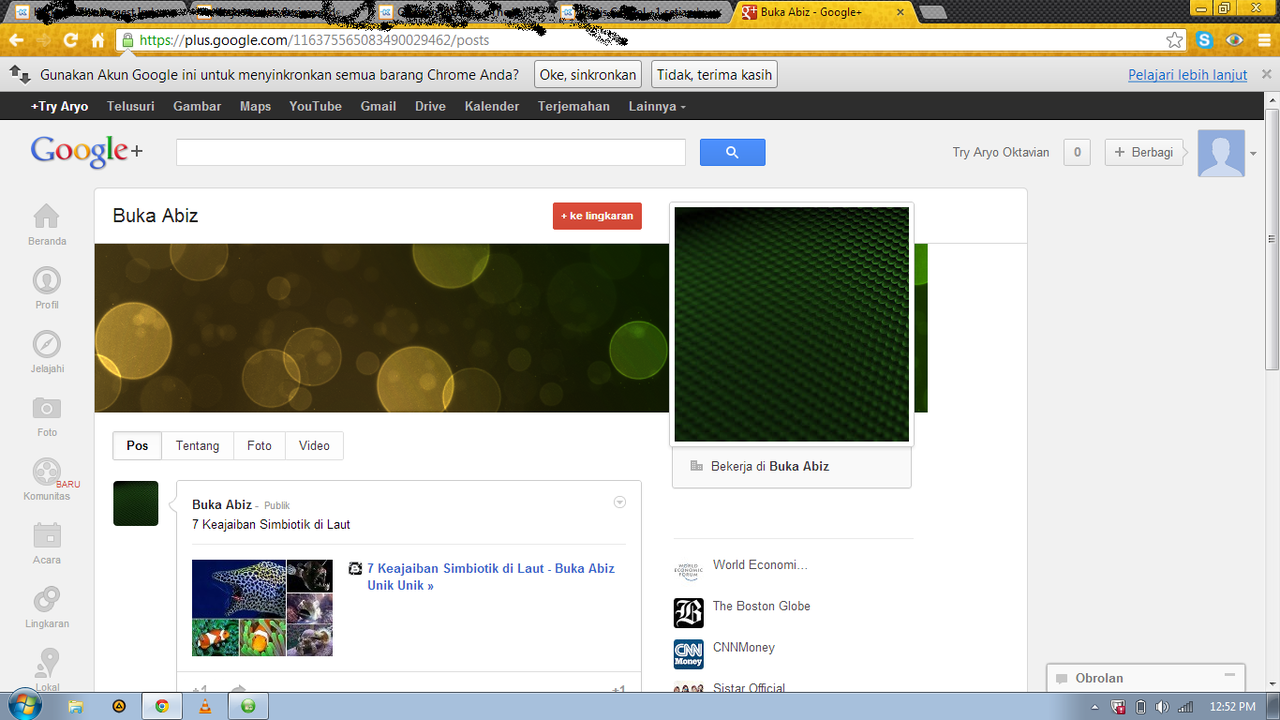Click the user avatar picture

1221,153
